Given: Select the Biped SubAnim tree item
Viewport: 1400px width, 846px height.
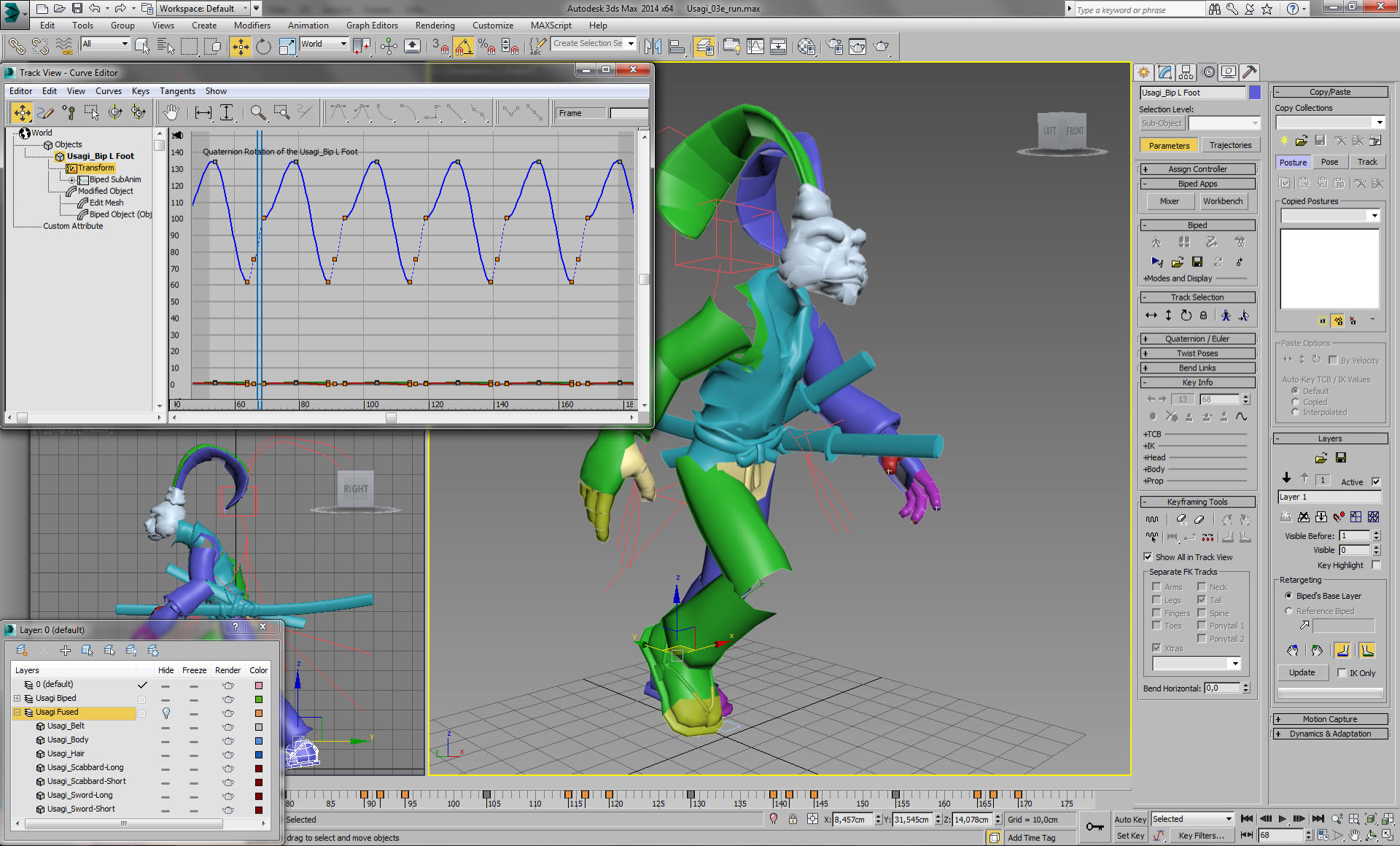Looking at the screenshot, I should point(114,179).
